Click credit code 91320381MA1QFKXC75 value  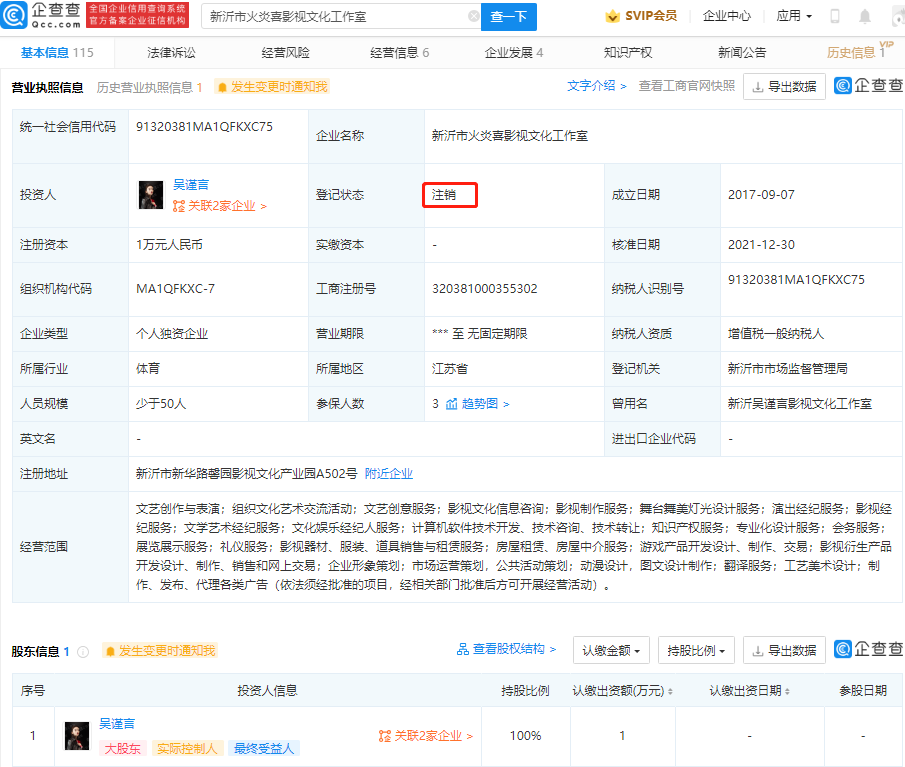204,127
